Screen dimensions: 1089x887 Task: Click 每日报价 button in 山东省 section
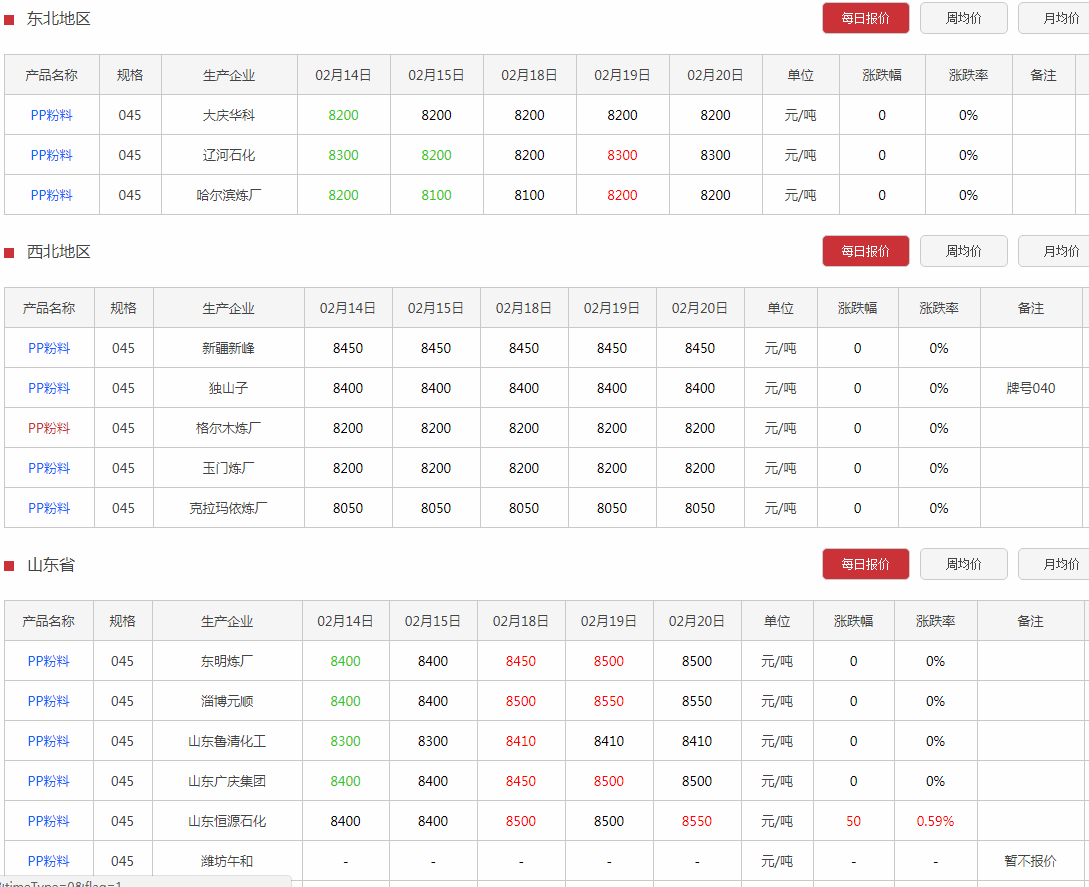[865, 564]
